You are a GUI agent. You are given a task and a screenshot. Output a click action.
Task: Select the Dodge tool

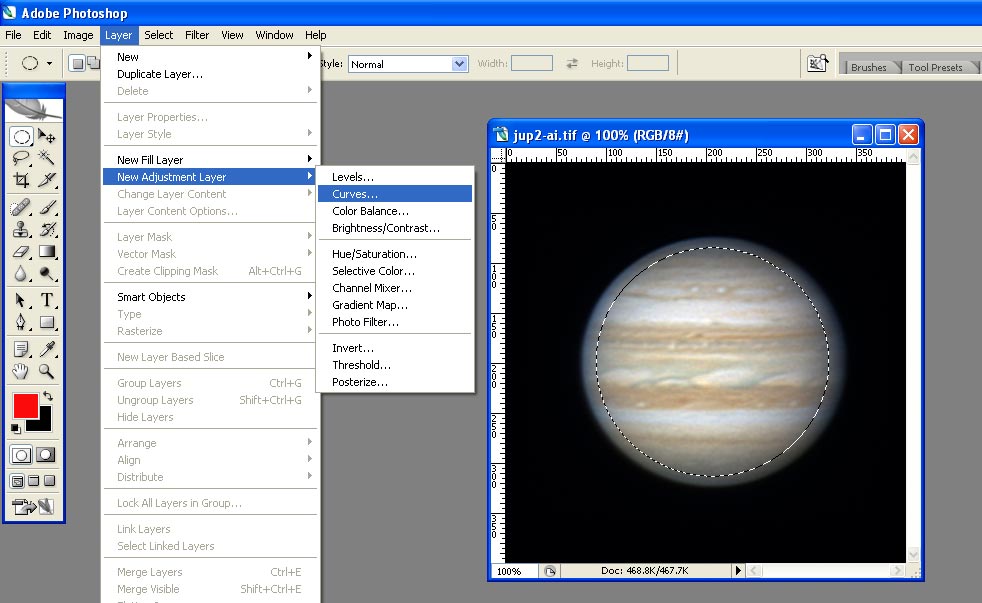(x=46, y=273)
